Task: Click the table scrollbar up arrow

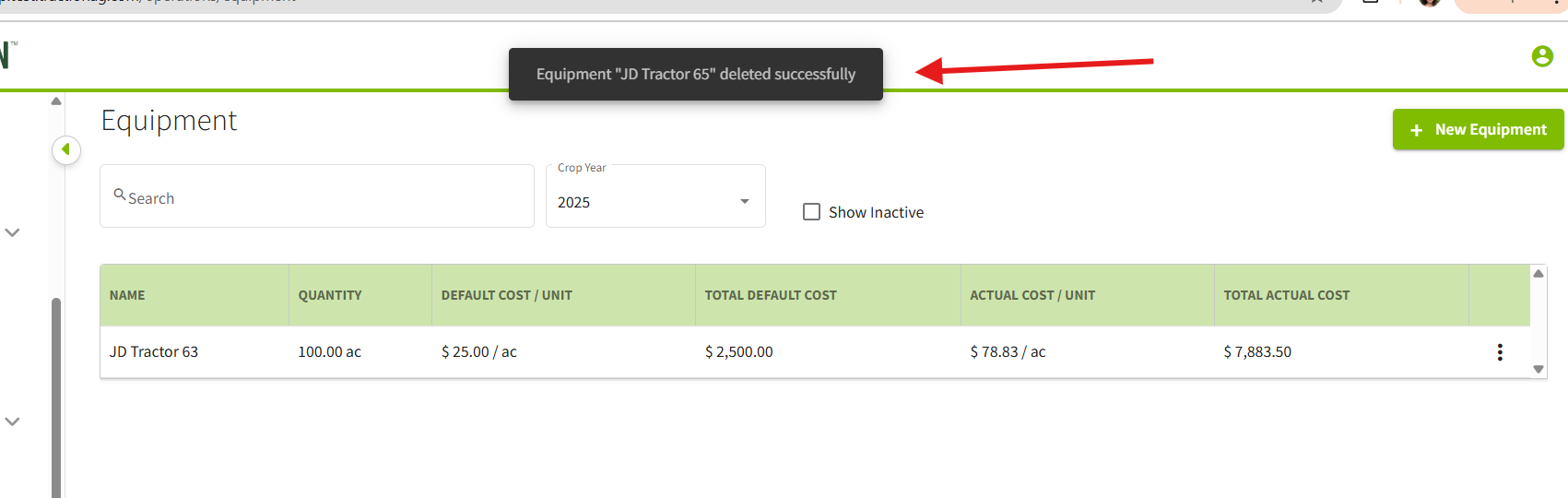Action: 1539,273
